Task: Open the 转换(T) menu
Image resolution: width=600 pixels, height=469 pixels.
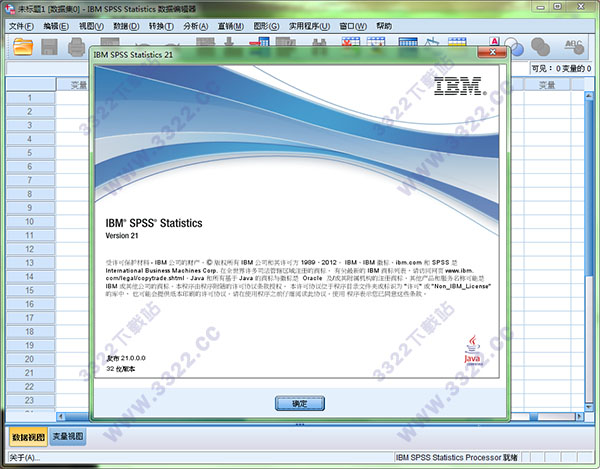Action: [x=161, y=26]
